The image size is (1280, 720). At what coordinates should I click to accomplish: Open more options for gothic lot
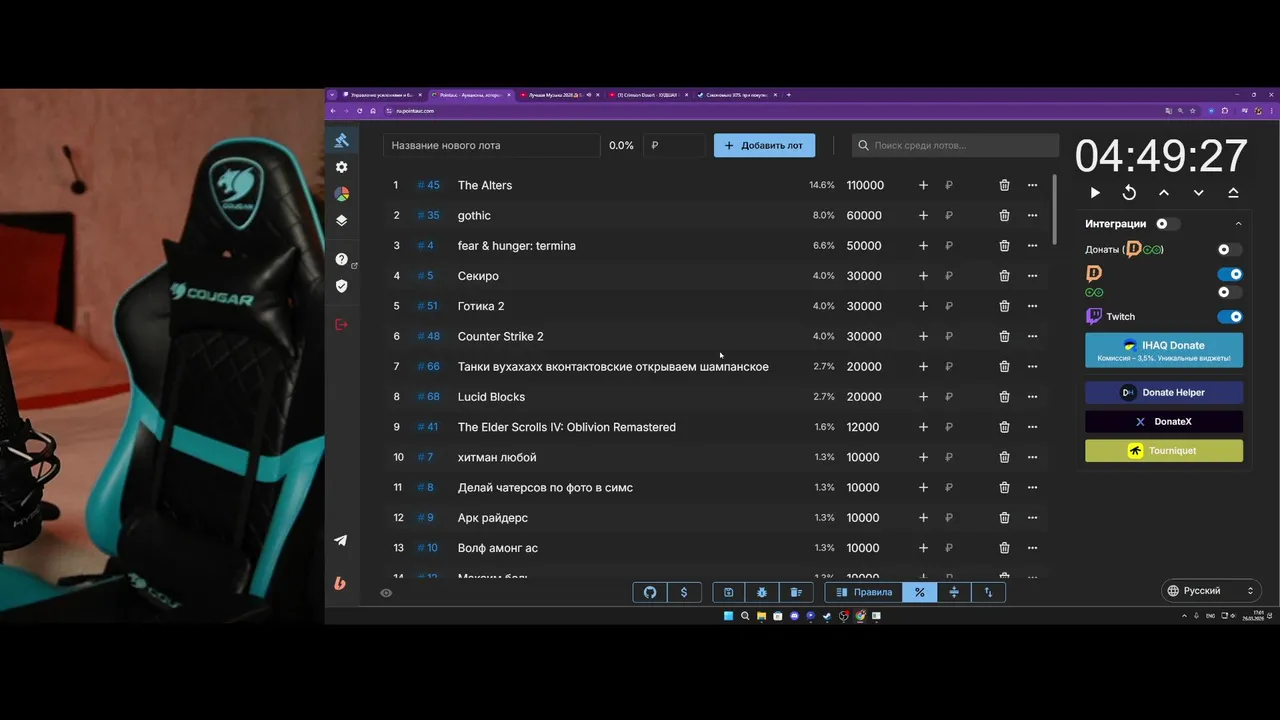pyautogui.click(x=1032, y=215)
